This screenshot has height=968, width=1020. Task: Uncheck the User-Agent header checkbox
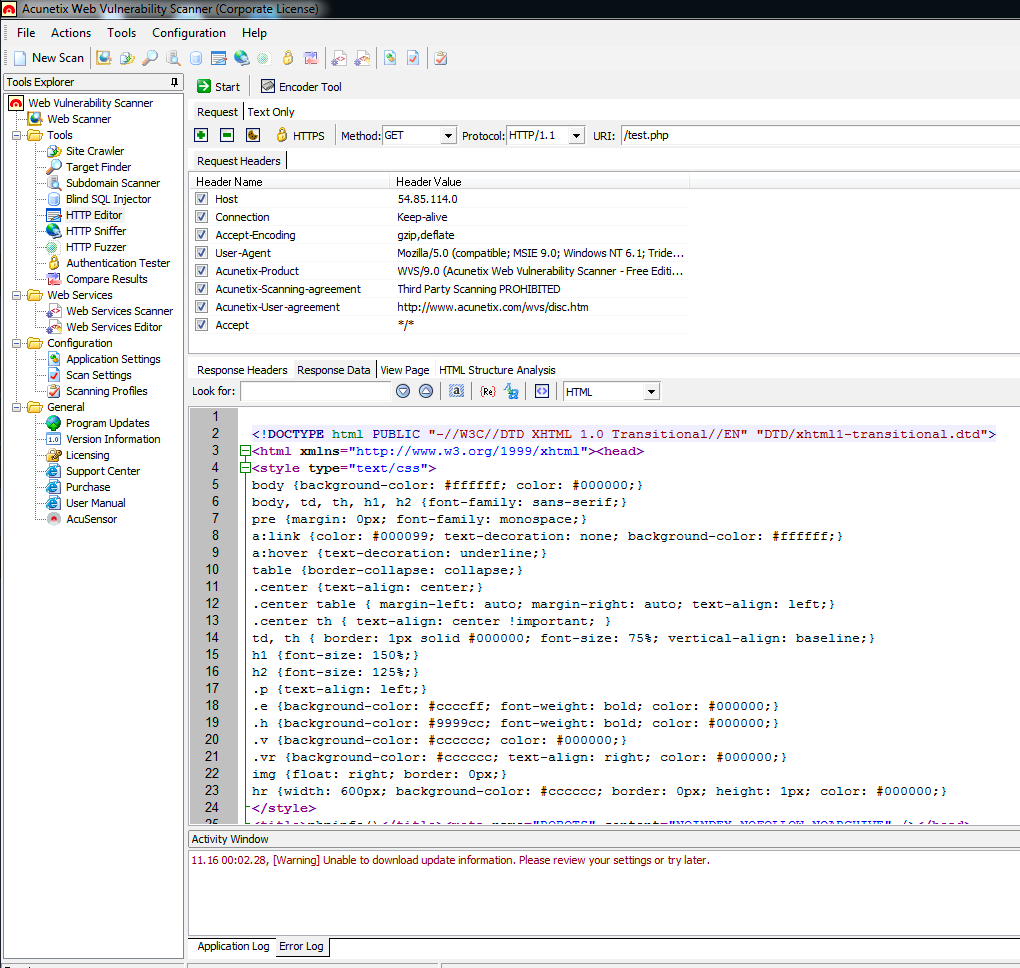[202, 253]
